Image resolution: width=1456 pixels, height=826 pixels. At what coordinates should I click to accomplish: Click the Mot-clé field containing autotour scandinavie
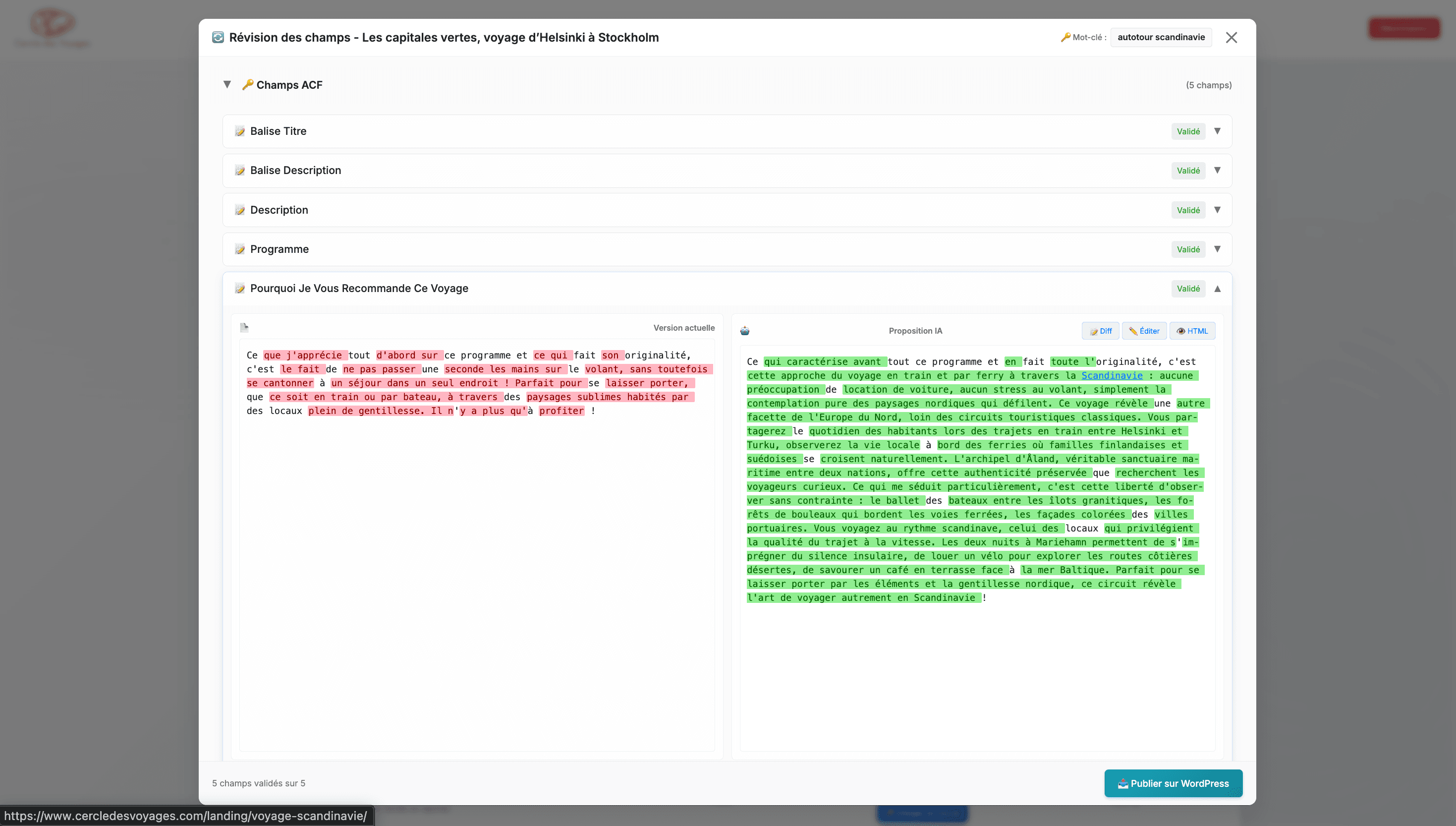(x=1161, y=38)
